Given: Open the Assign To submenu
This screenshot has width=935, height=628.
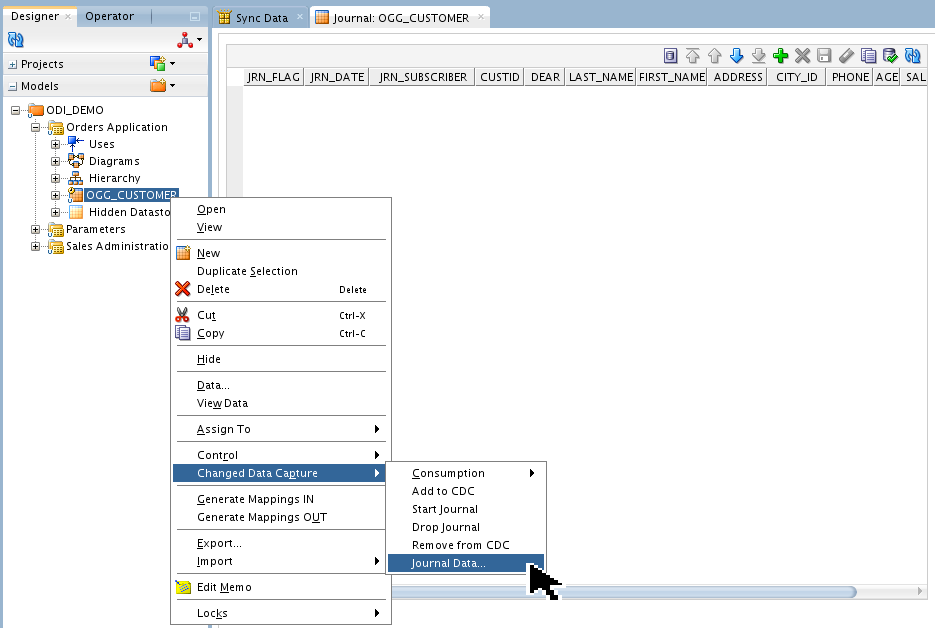Looking at the screenshot, I should point(281,429).
